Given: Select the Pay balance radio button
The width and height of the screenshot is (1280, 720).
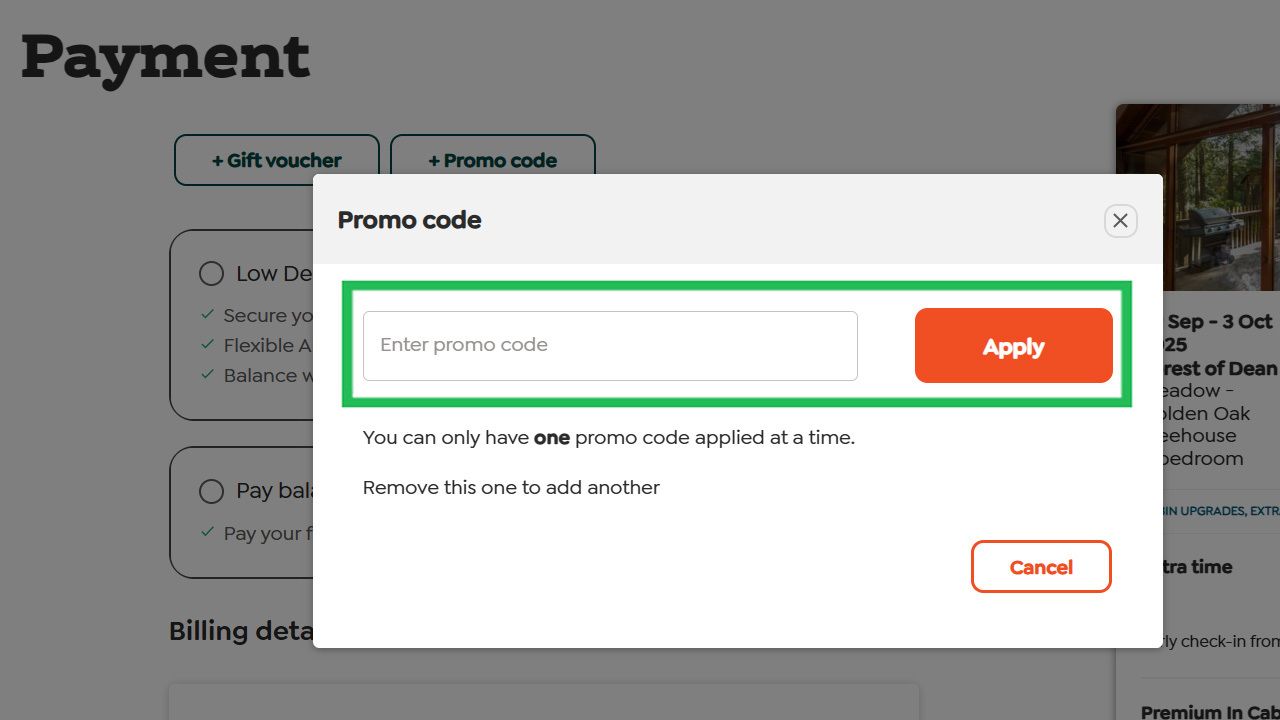Looking at the screenshot, I should coord(211,492).
